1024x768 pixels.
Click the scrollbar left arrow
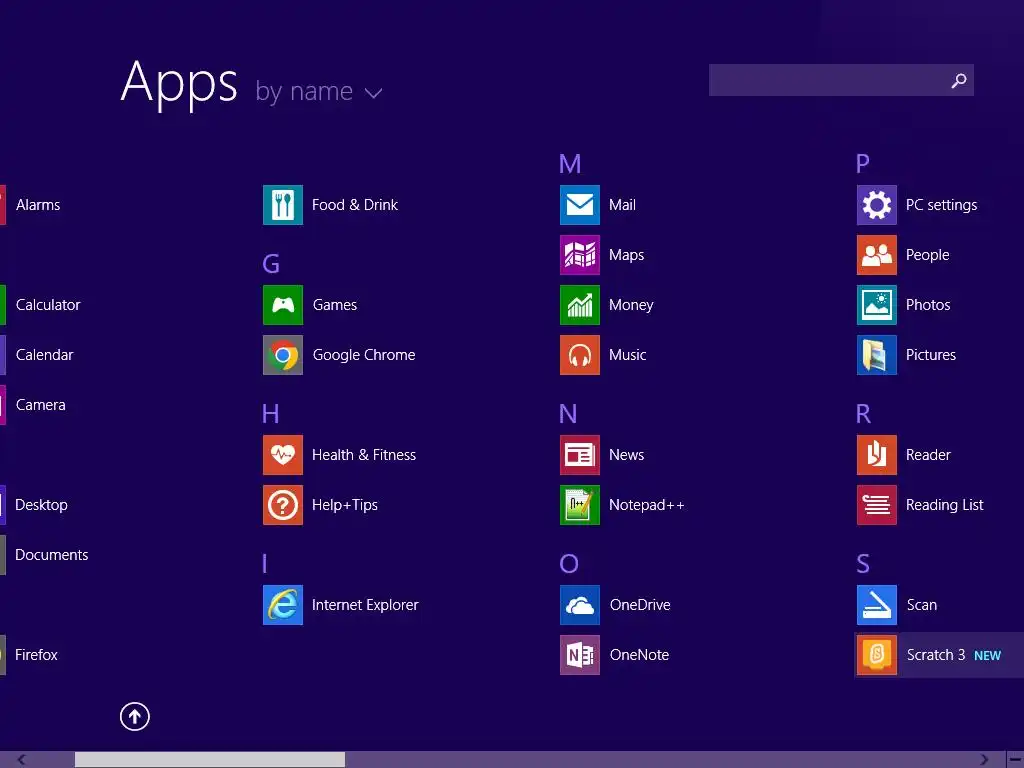point(21,760)
